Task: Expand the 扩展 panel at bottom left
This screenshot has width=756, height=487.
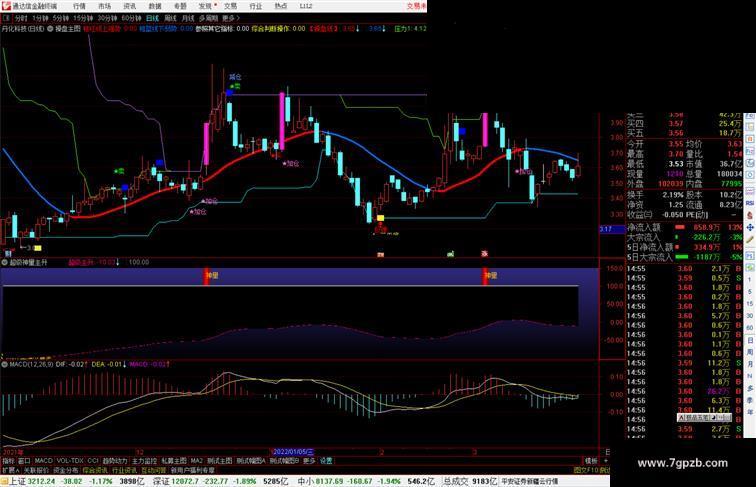Action: coord(10,470)
